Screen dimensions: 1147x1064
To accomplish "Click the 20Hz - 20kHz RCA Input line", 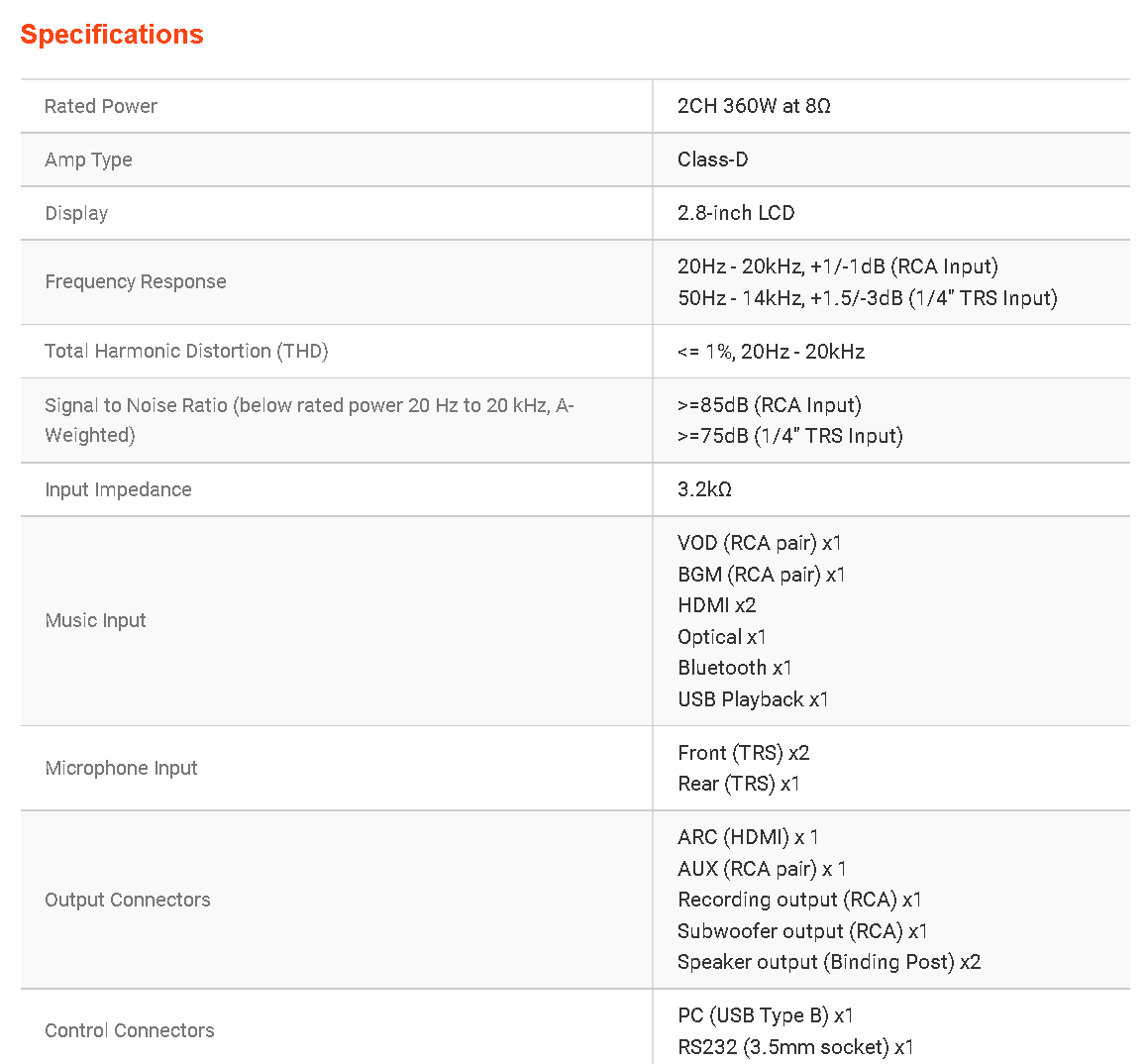I will [837, 266].
